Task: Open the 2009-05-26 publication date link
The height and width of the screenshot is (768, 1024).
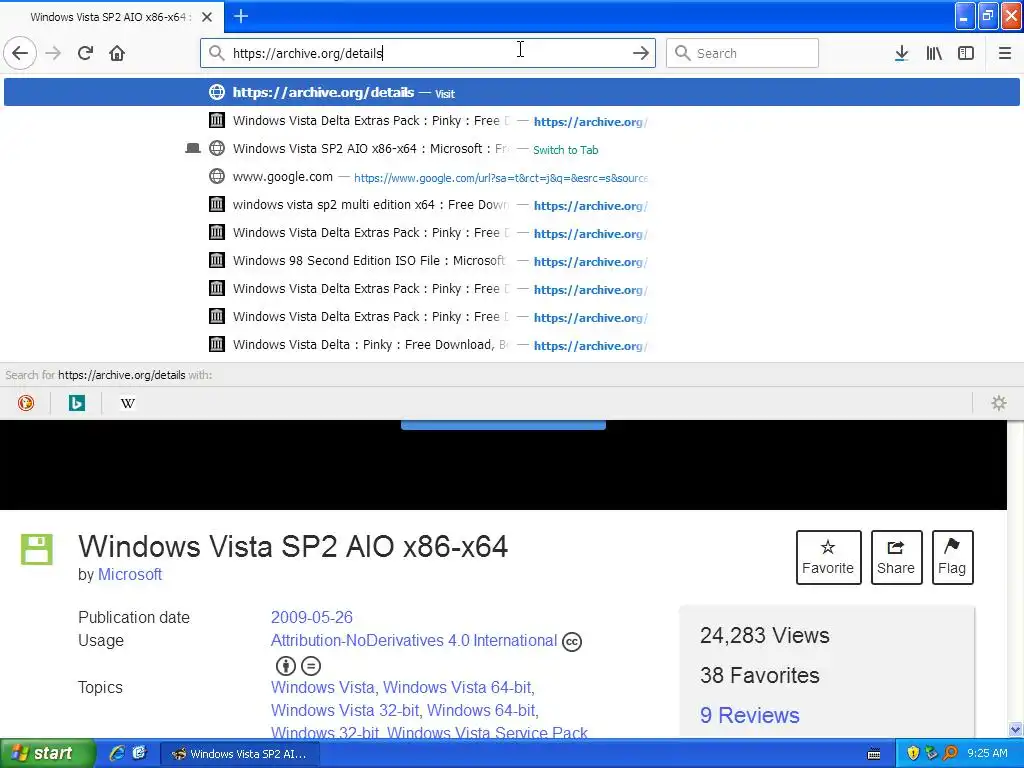Action: tap(312, 617)
